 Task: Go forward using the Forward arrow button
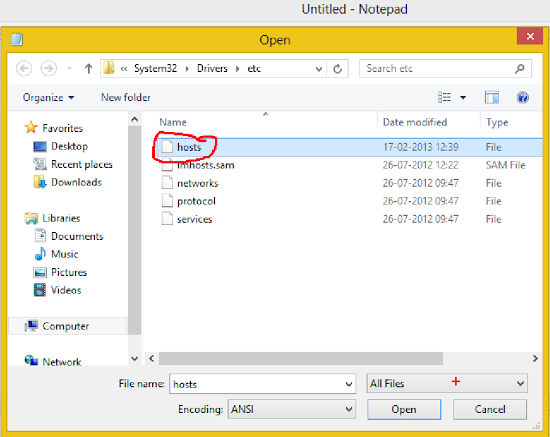[x=48, y=68]
